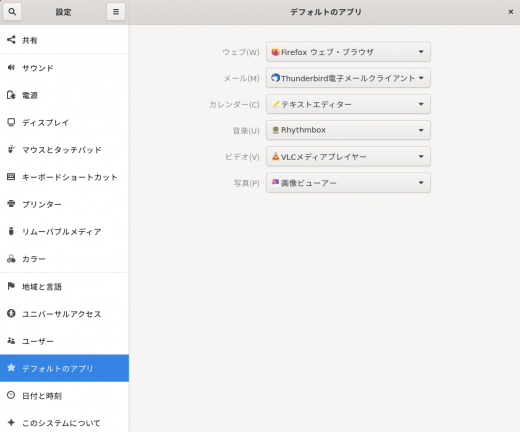Click the printer icon for プリンター
The width and height of the screenshot is (520, 432).
(11, 204)
